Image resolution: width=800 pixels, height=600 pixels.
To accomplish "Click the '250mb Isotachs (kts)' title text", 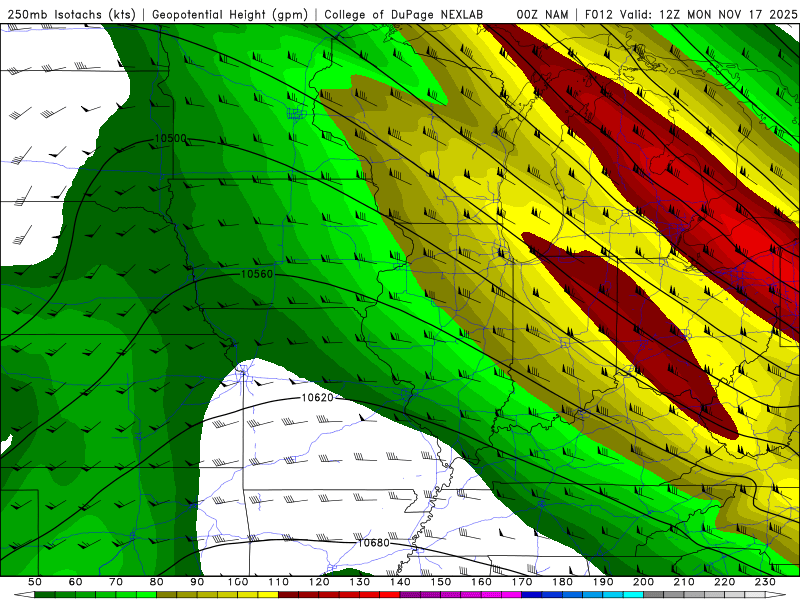I will coord(71,14).
